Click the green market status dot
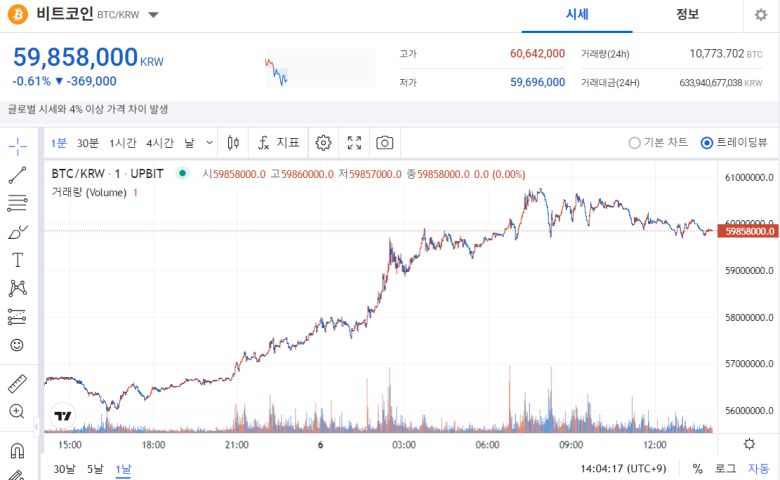 [183, 173]
